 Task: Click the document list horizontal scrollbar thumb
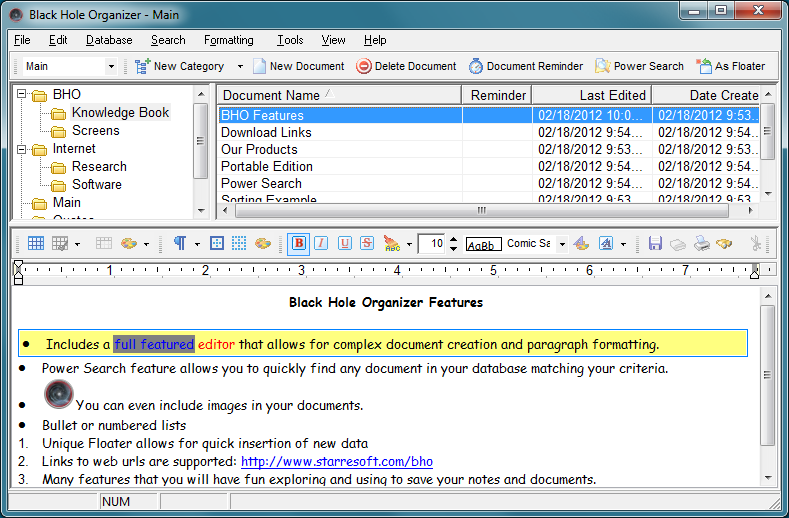tap(482, 210)
